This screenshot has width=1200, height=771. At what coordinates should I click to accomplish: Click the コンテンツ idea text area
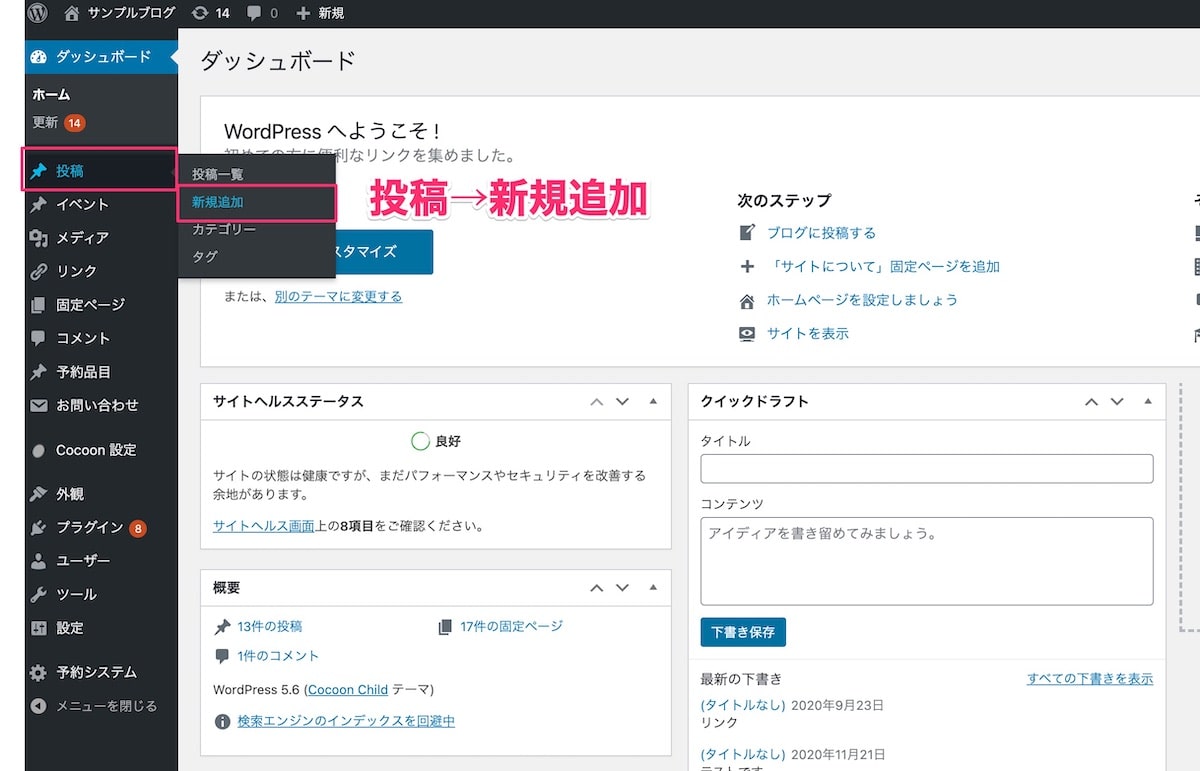click(927, 561)
